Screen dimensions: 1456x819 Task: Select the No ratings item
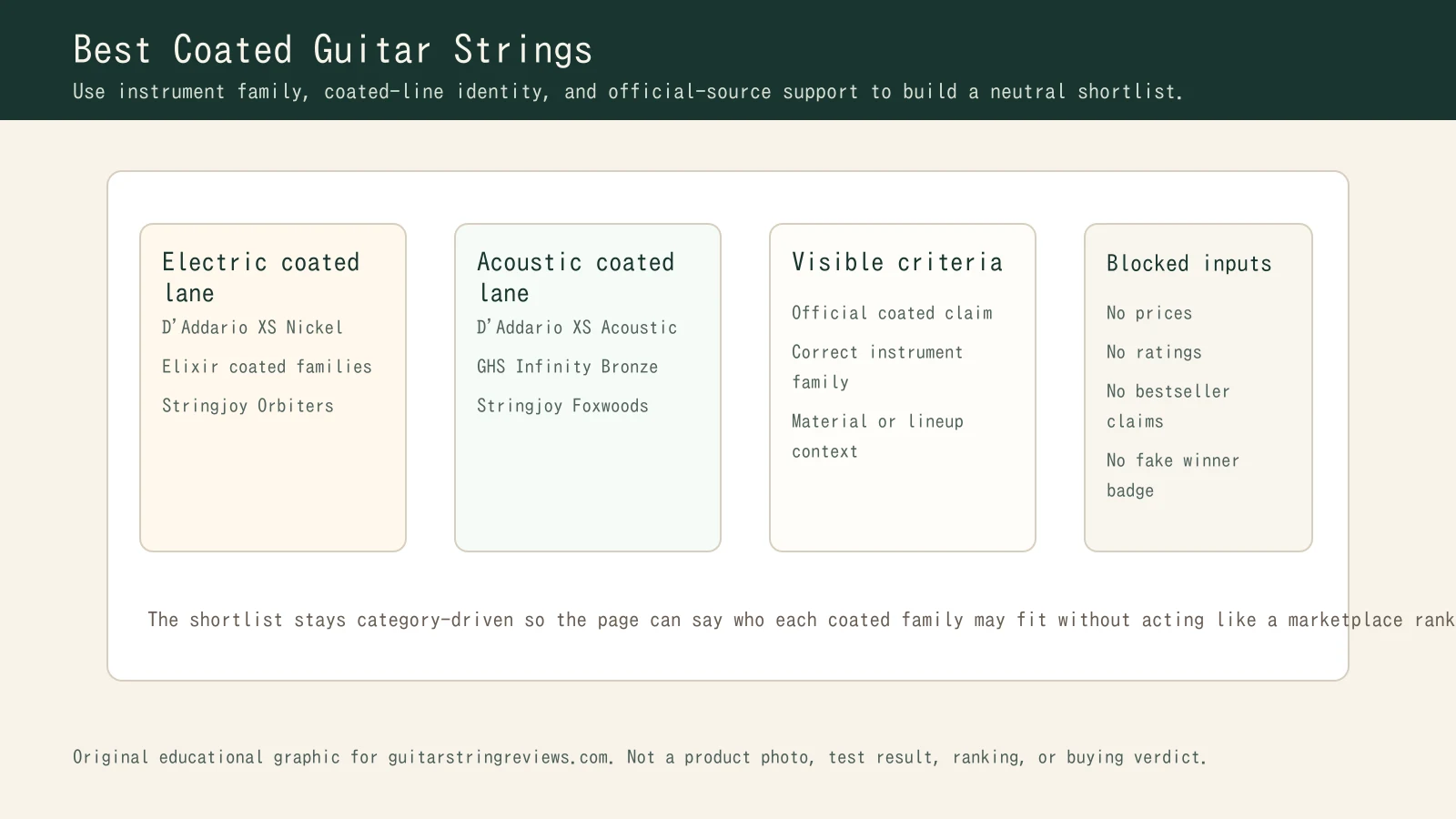click(1154, 352)
